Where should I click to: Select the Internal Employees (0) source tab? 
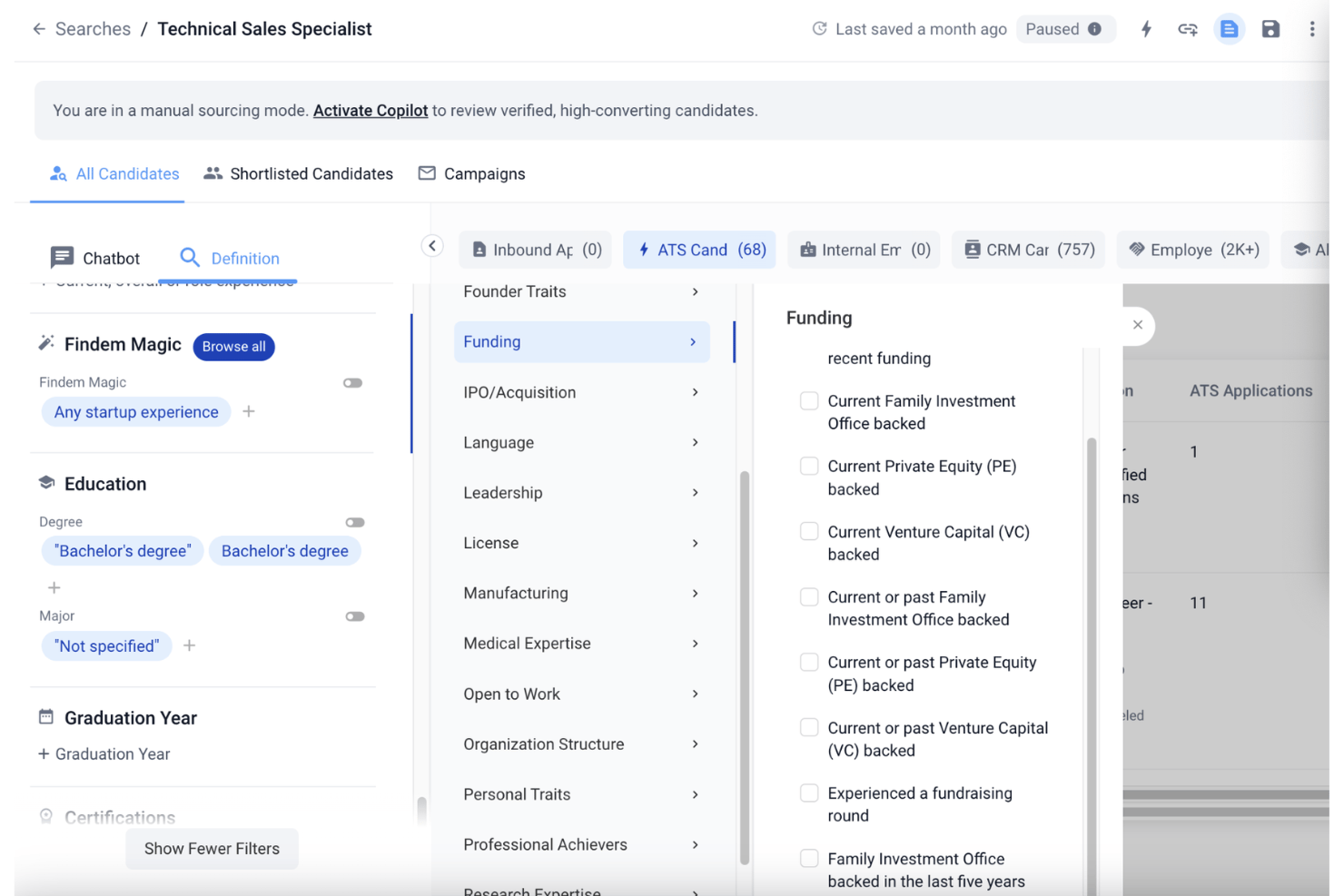865,250
